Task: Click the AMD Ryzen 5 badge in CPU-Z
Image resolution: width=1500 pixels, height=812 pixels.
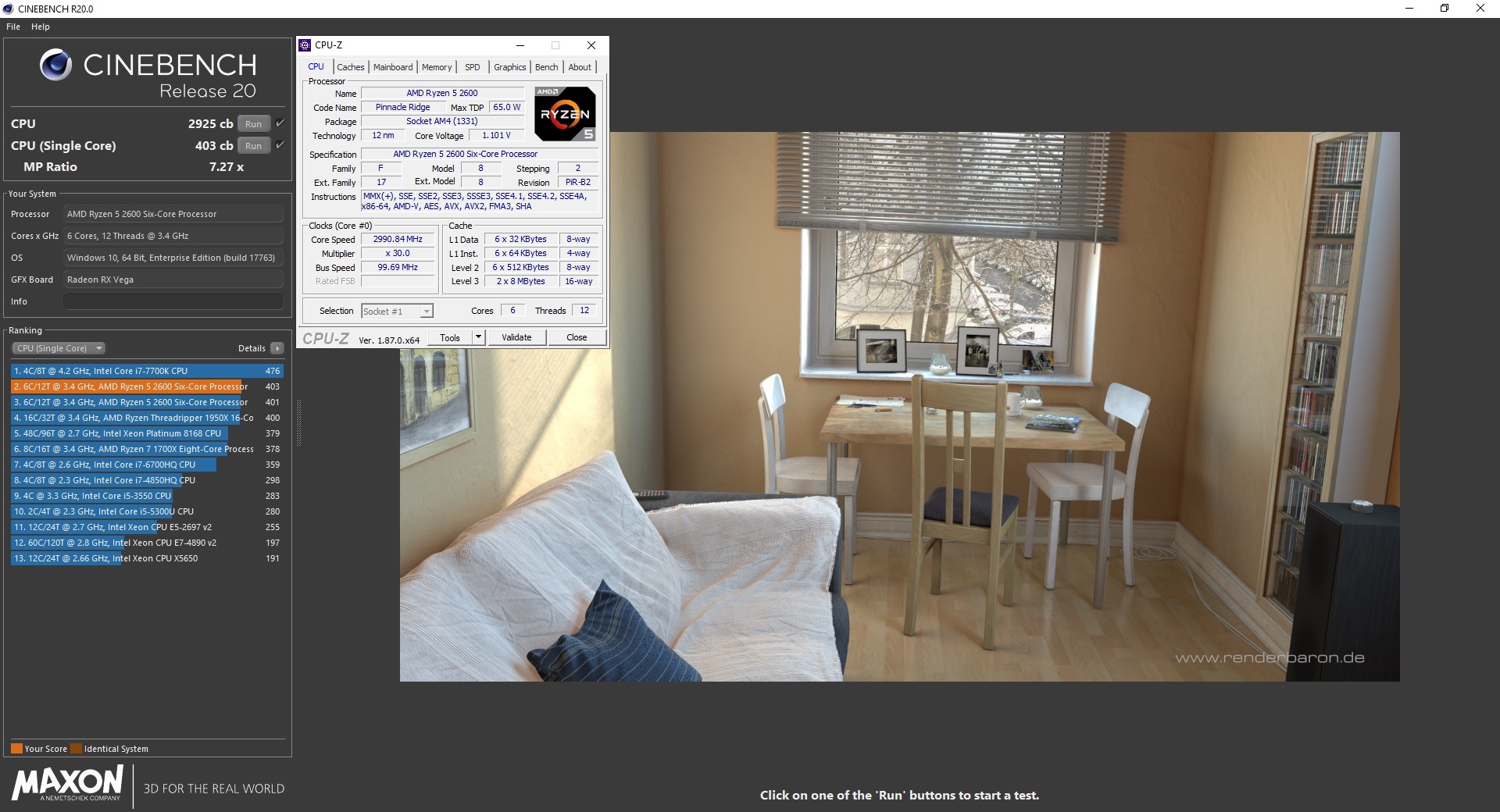Action: (564, 114)
